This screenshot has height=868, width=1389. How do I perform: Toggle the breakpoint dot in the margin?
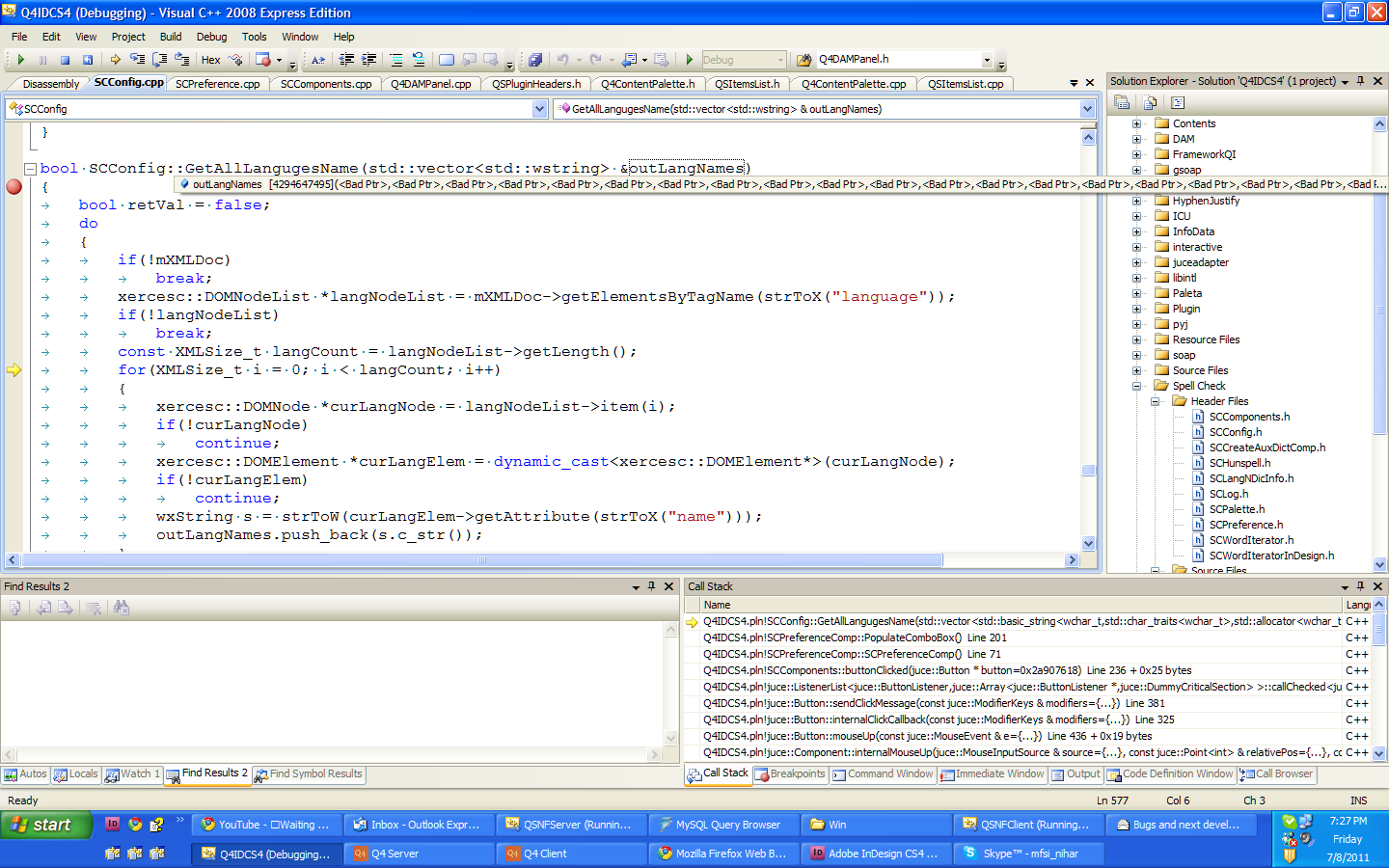click(x=14, y=189)
